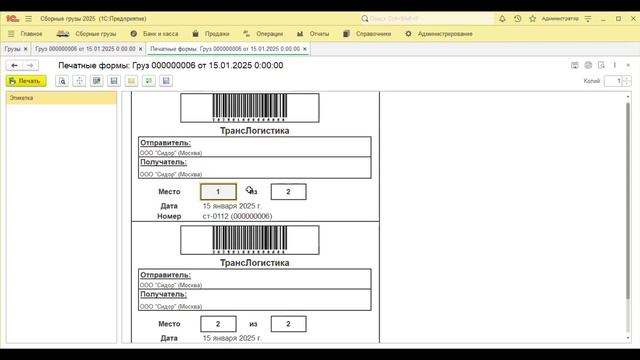The image size is (640, 360).
Task: Open the hamburger main menu beside the 1C logo
Action: (28, 19)
